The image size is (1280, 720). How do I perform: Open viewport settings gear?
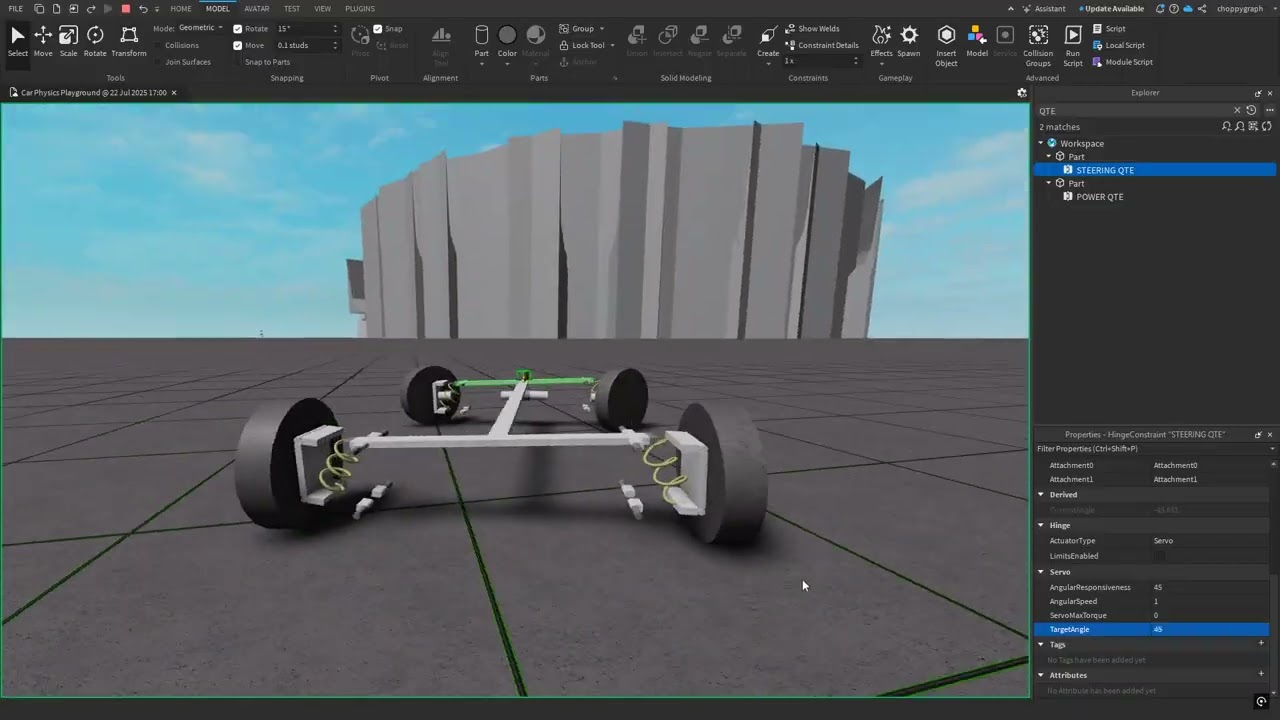point(1021,92)
